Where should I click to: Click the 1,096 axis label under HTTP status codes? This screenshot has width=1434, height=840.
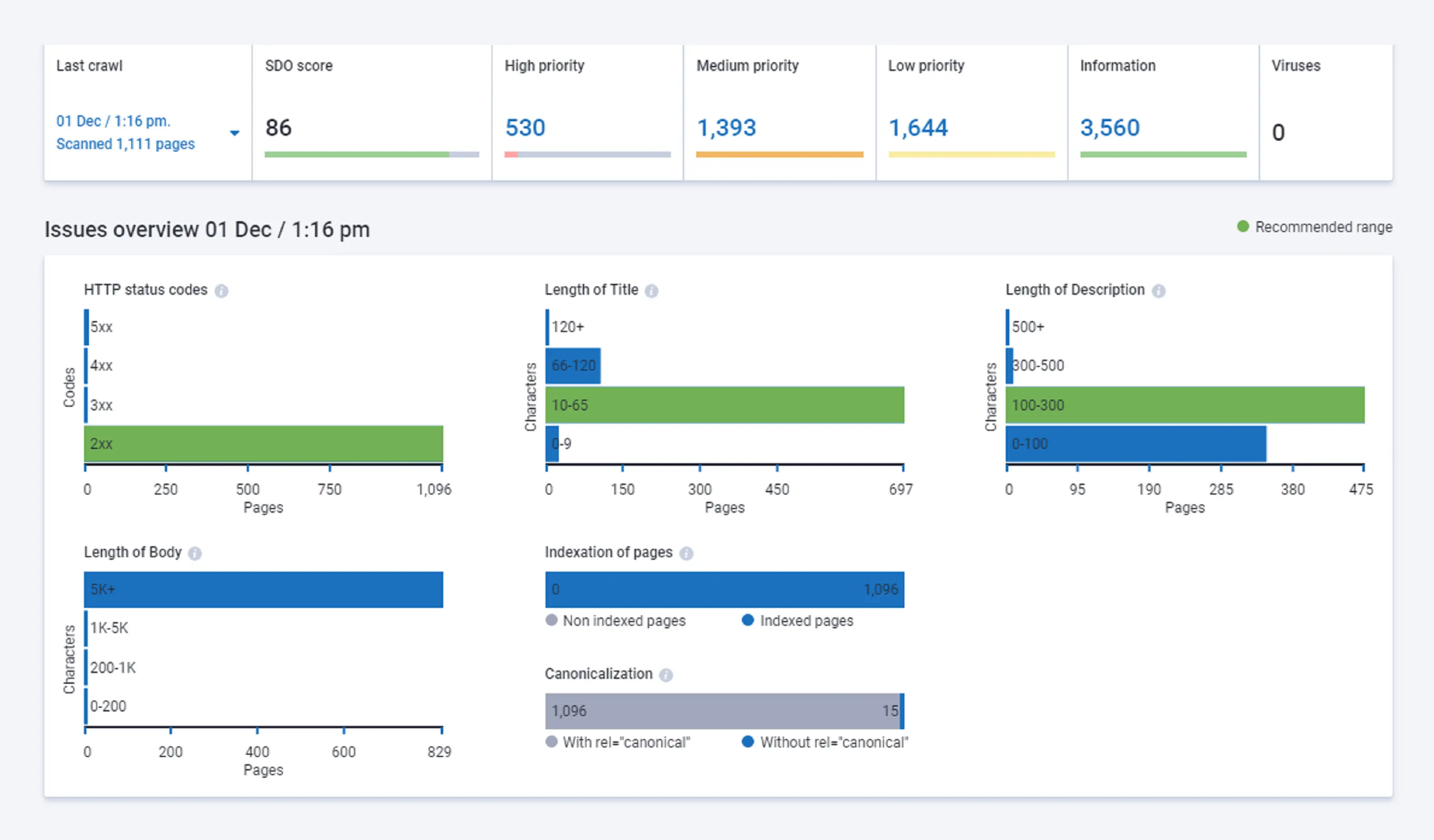pos(434,489)
